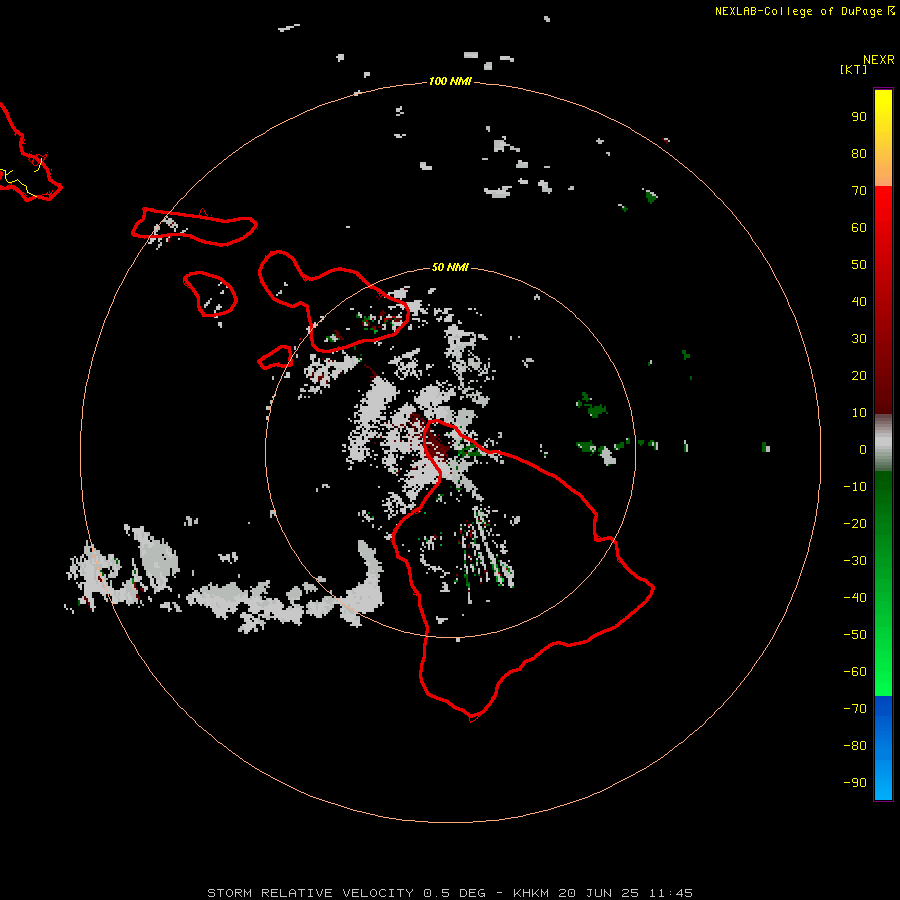Viewport: 900px width, 900px height.
Task: Click the 80 value on velocity scale
Action: point(859,154)
